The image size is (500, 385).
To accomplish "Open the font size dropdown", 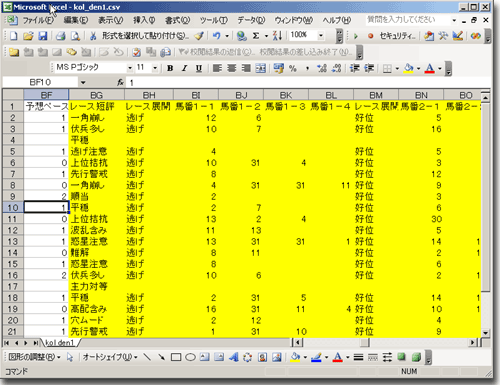I will [x=155, y=68].
